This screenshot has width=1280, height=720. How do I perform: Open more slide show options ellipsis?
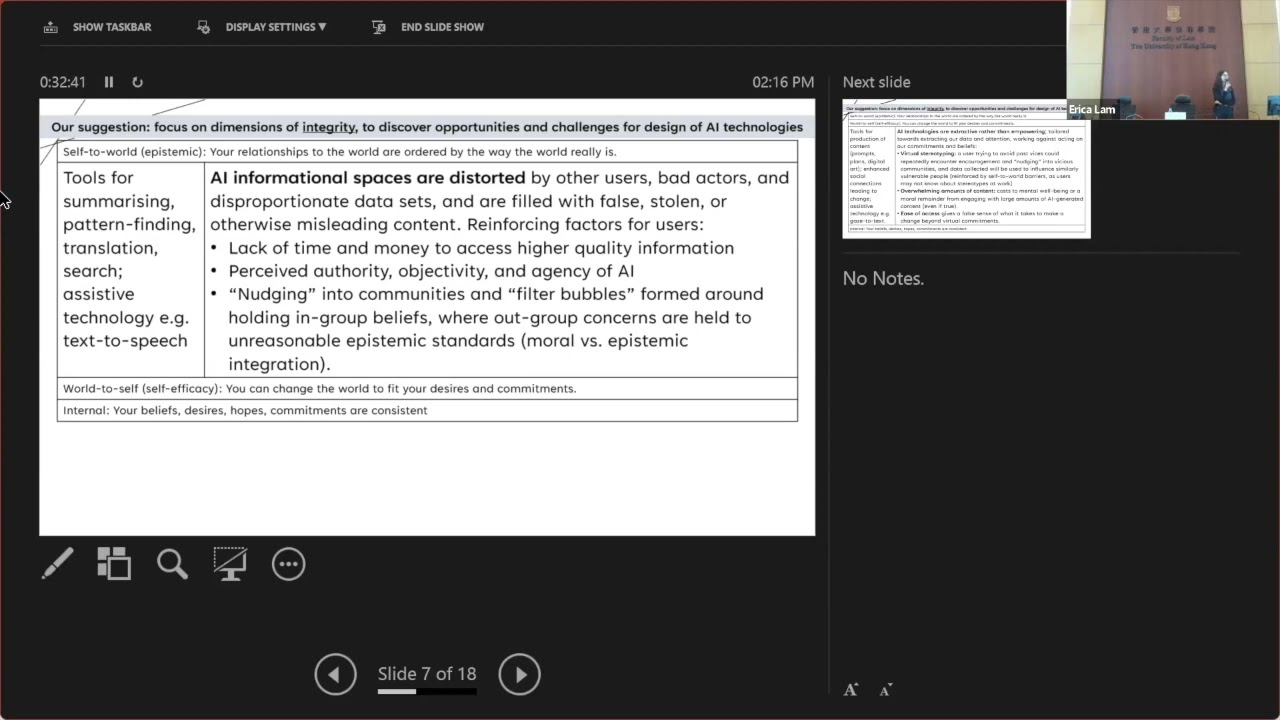point(288,564)
